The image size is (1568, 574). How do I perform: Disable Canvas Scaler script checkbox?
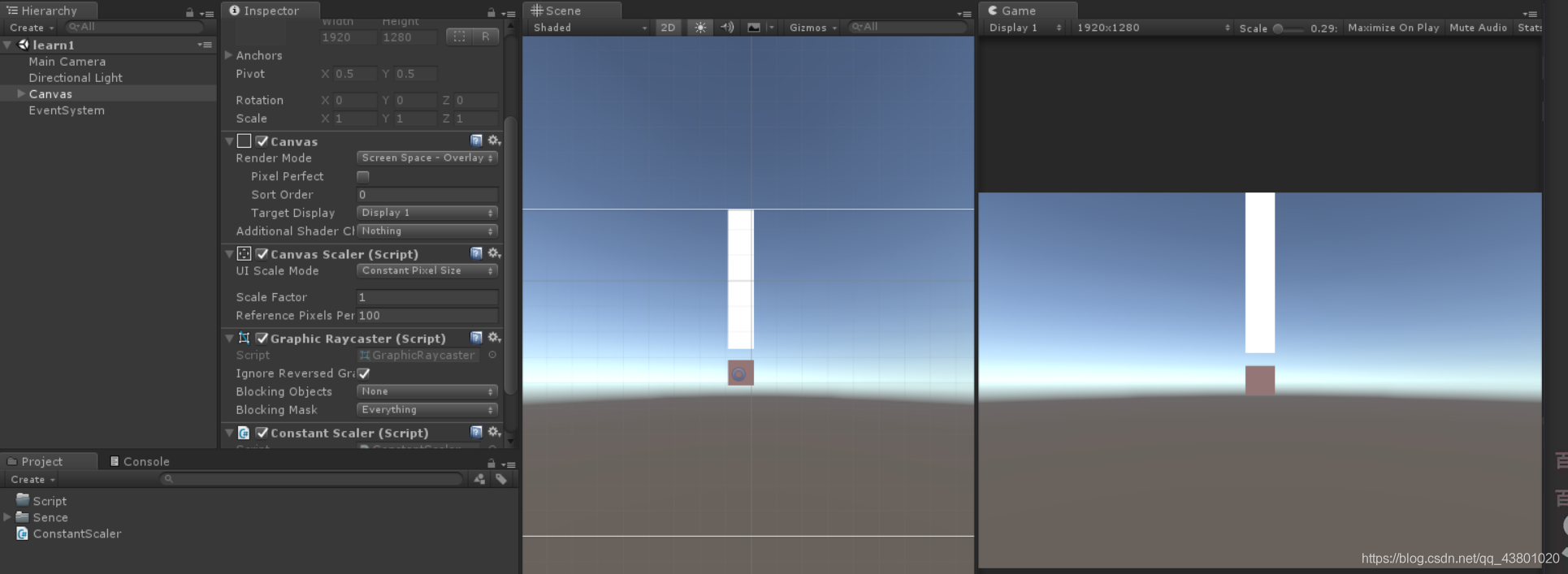pyautogui.click(x=262, y=254)
